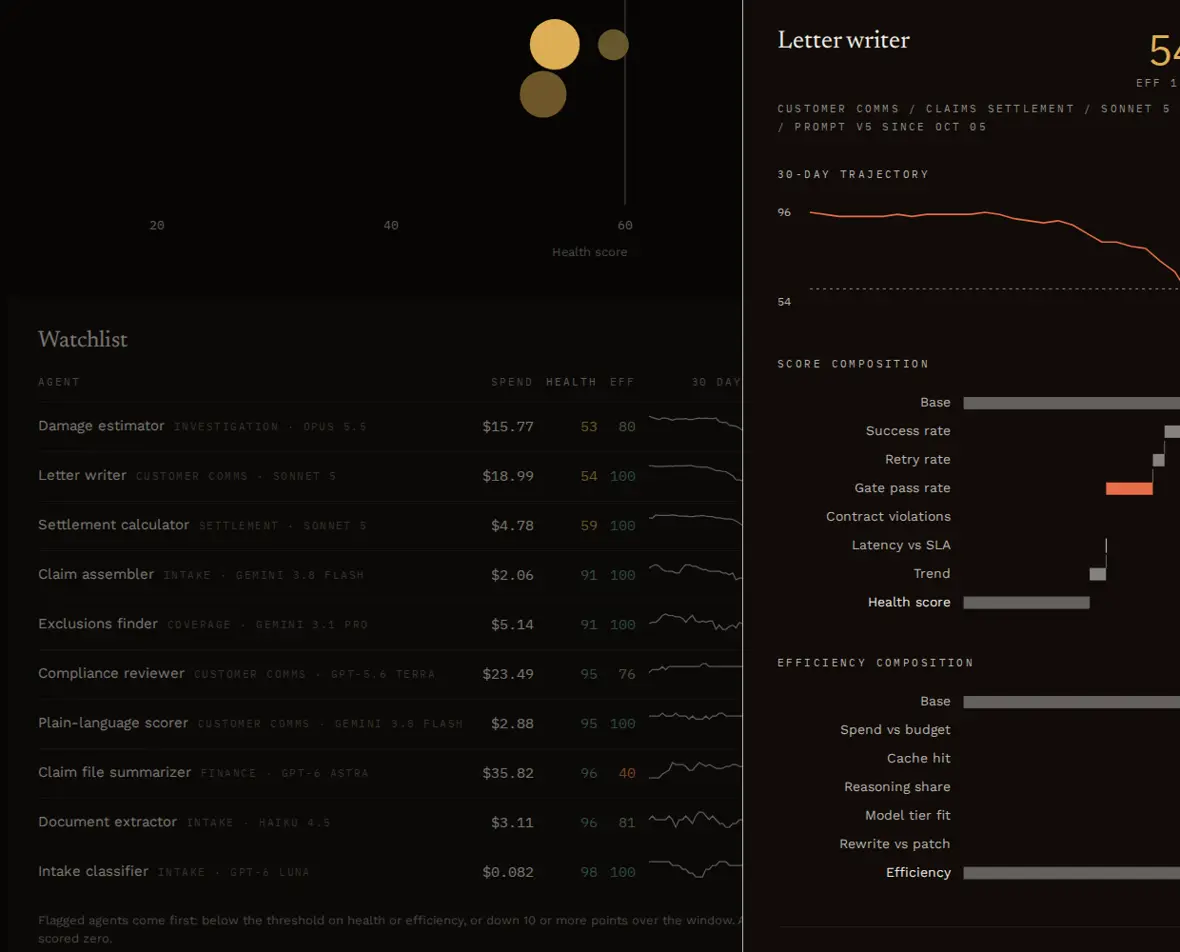The height and width of the screenshot is (952, 1180).
Task: Click the orange Gate pass rate bar
Action: point(1129,488)
